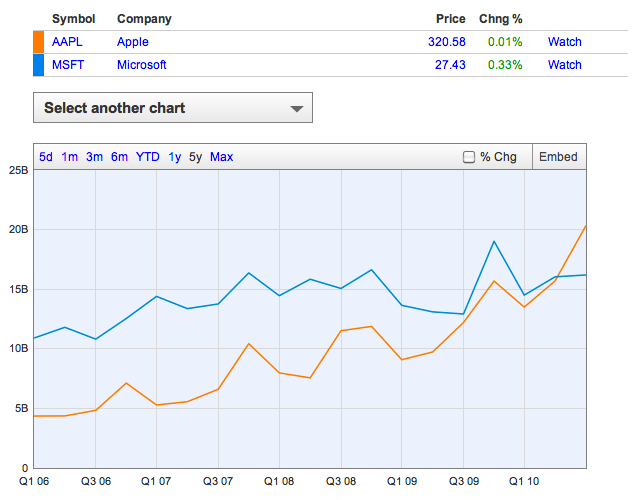Switch chart to 3m range
The width and height of the screenshot is (640, 500).
tap(94, 157)
